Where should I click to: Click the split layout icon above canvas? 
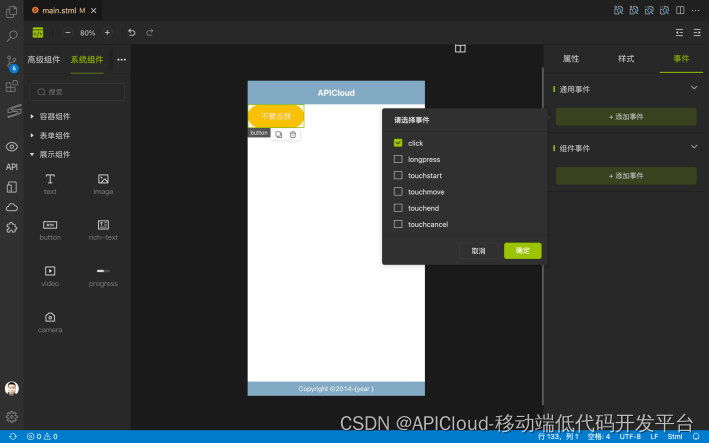[460, 48]
